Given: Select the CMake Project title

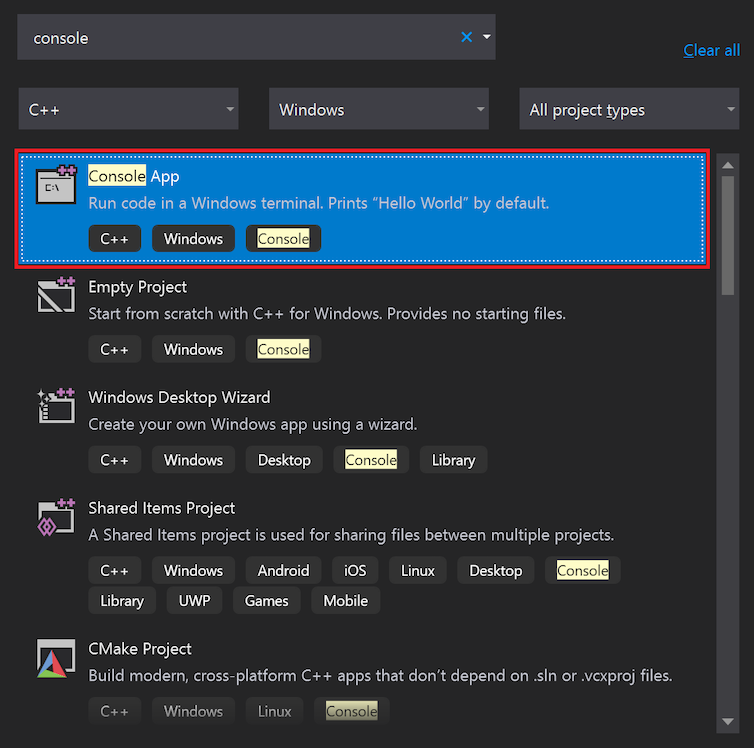Looking at the screenshot, I should 140,649.
